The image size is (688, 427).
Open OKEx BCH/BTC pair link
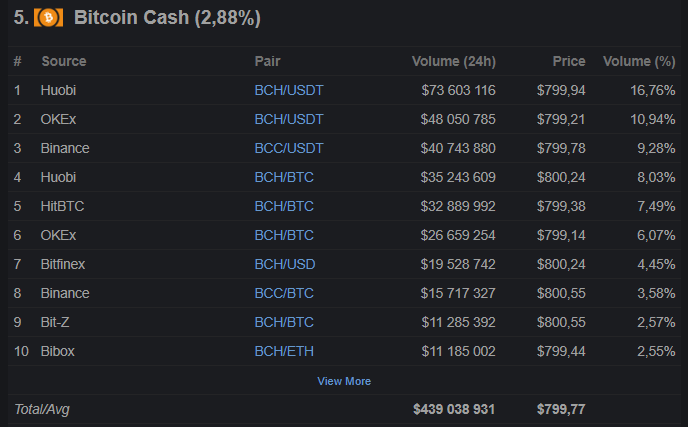[x=284, y=235]
